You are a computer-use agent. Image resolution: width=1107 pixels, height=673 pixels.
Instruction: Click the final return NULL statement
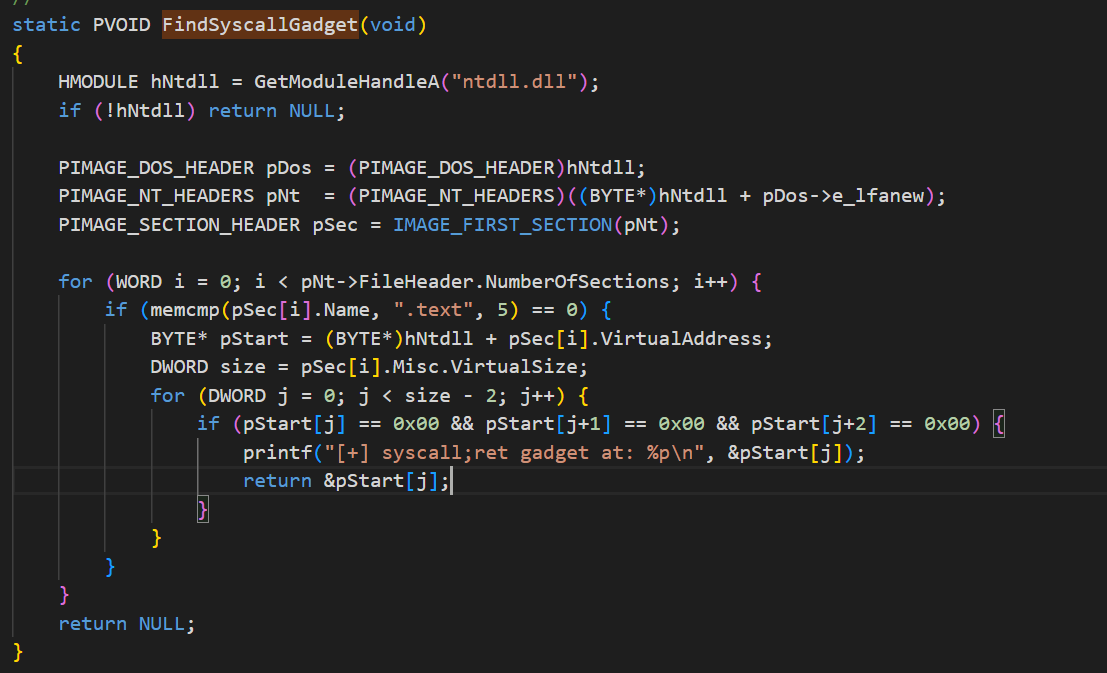pyautogui.click(x=126, y=624)
